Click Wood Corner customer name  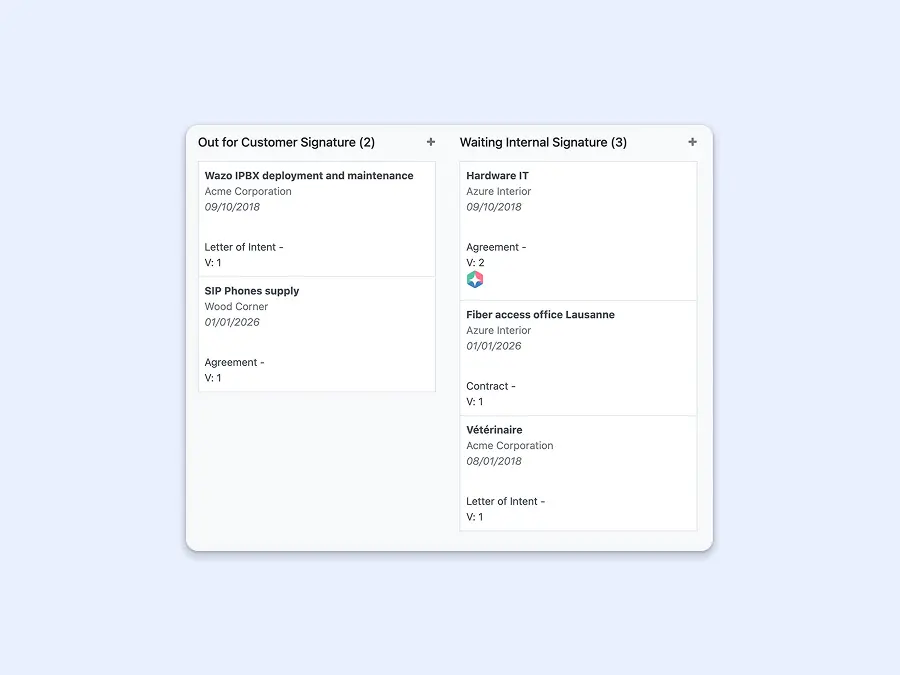coord(236,307)
